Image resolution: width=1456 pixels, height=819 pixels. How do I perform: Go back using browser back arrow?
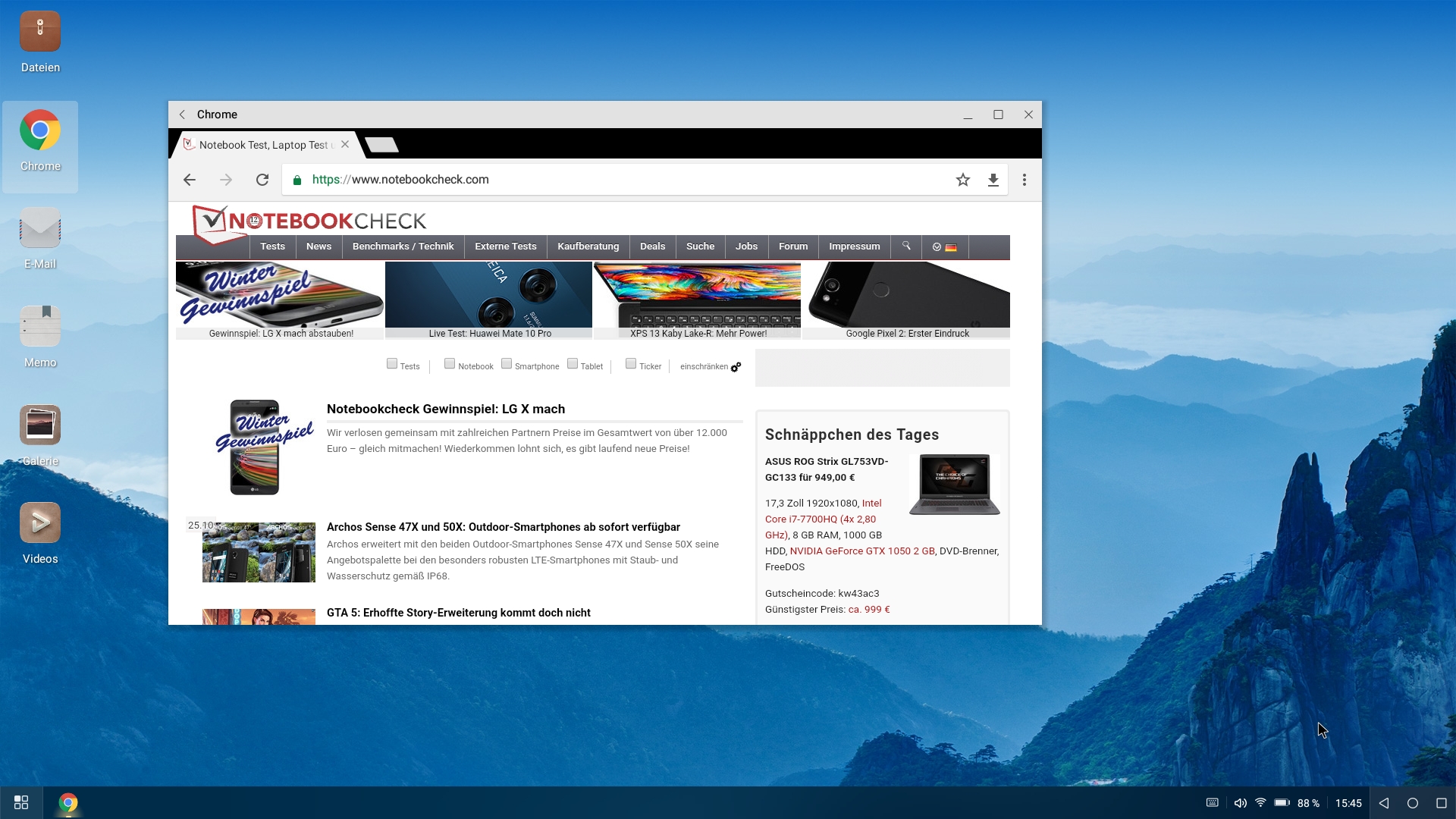pos(190,180)
